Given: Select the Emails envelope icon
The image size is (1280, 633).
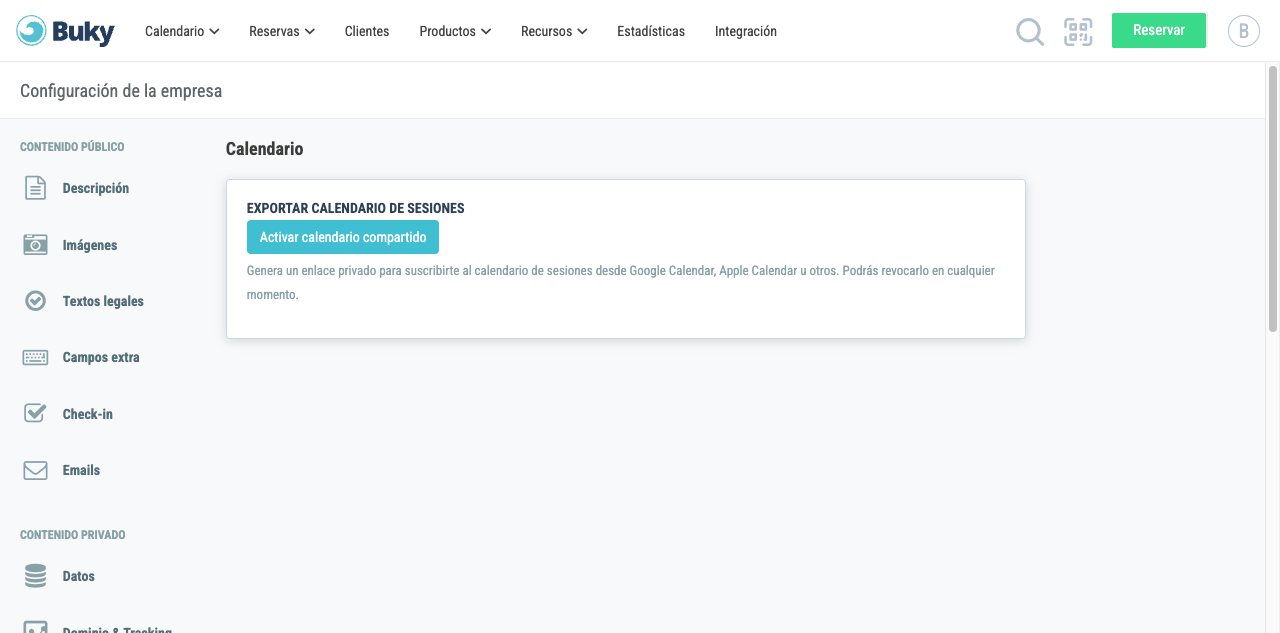Looking at the screenshot, I should (x=35, y=470).
